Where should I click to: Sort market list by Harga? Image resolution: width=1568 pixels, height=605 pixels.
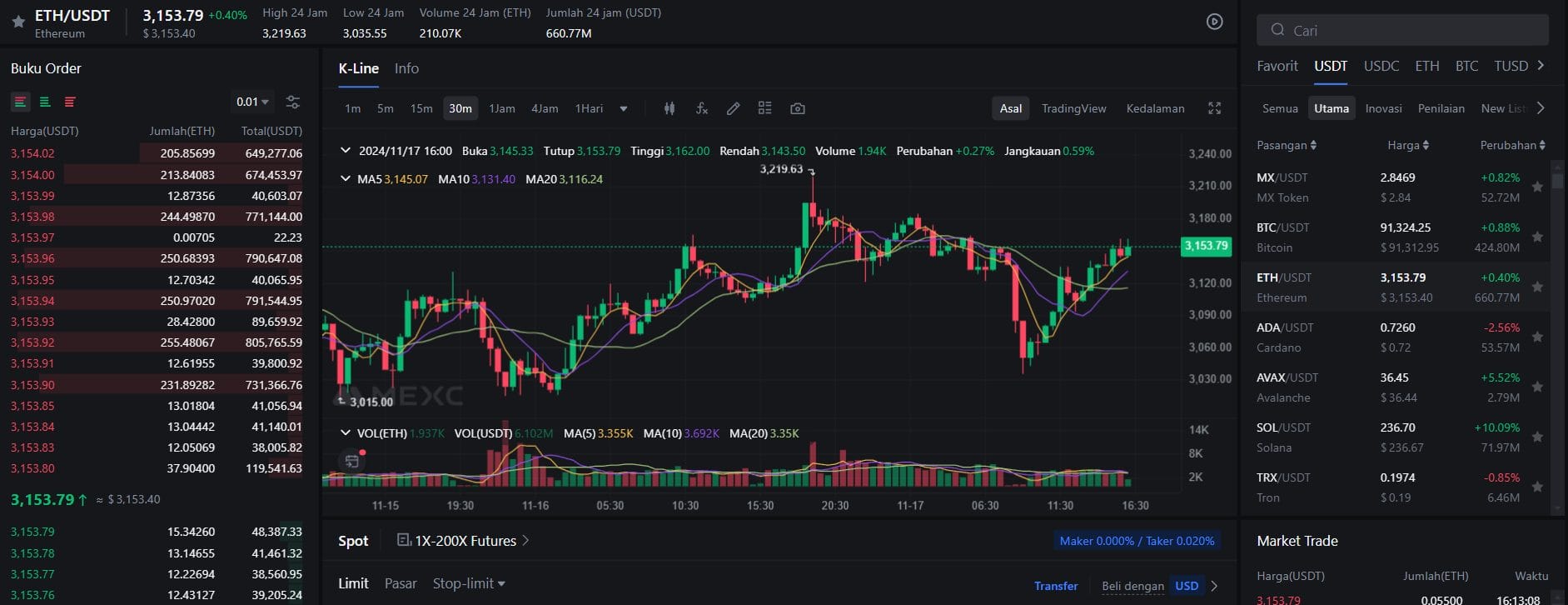coord(1408,145)
